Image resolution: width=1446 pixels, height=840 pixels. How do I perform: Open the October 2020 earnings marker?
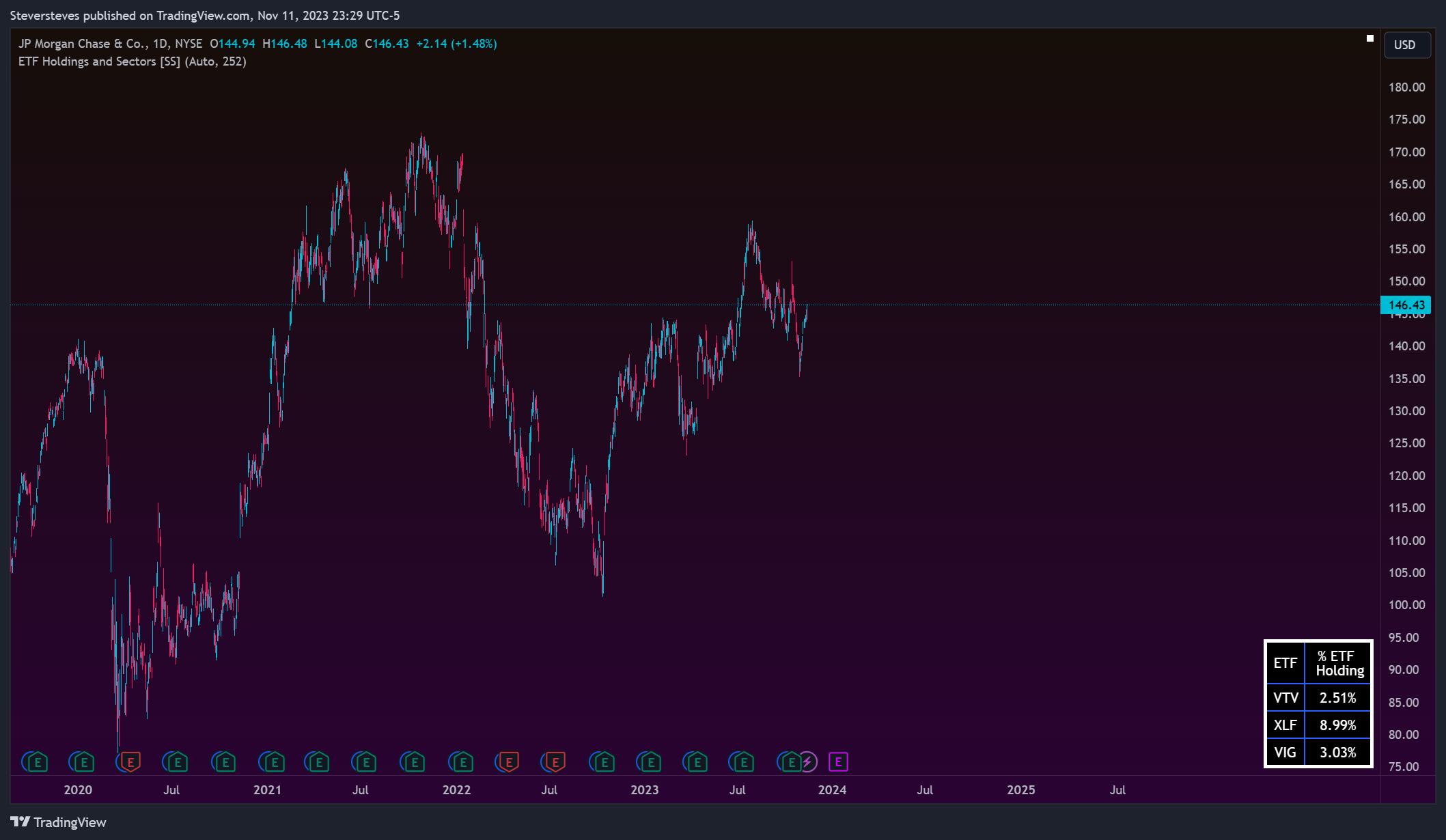(x=225, y=761)
